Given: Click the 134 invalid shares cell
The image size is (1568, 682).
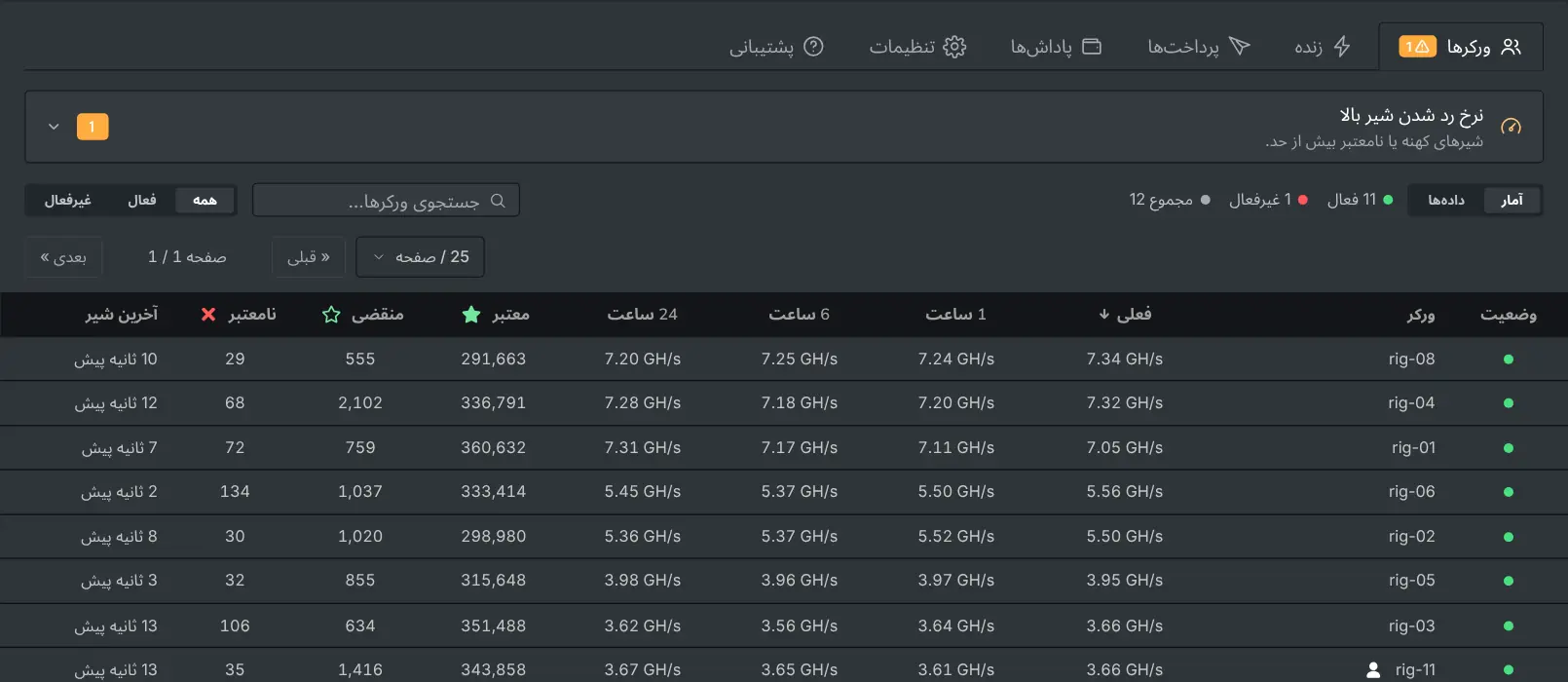Looking at the screenshot, I should (235, 491).
